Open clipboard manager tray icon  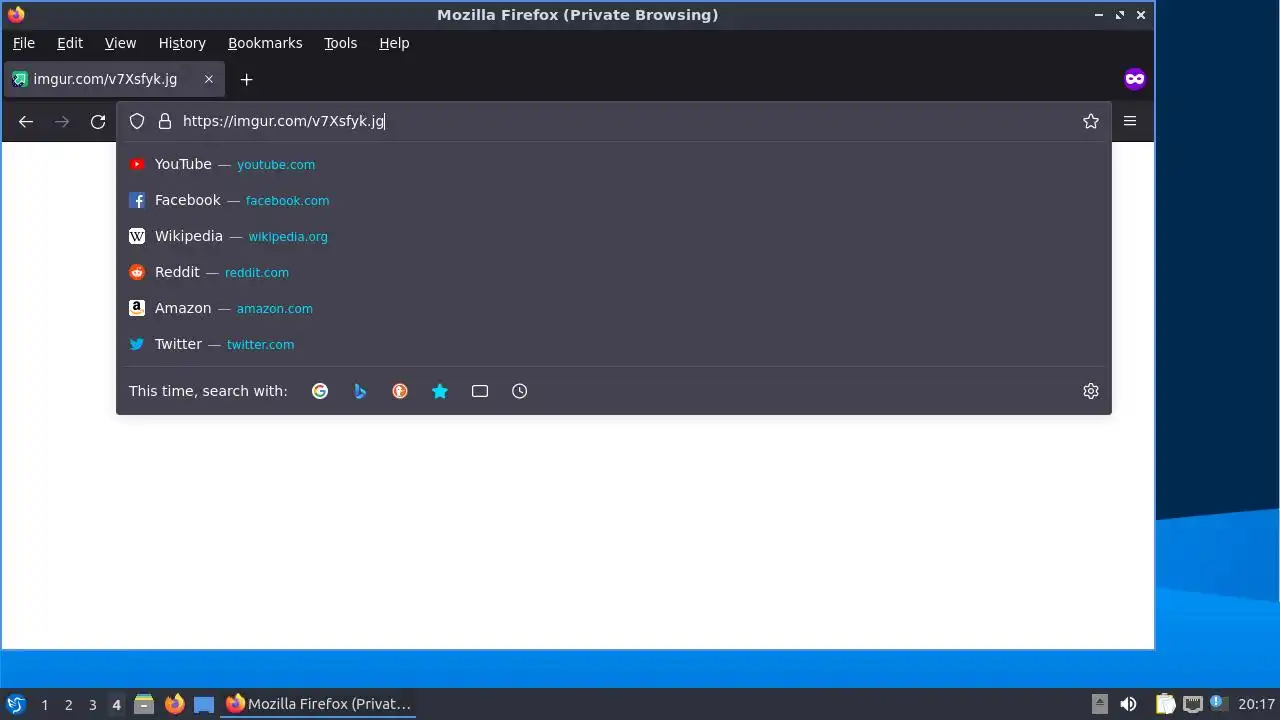point(1165,704)
